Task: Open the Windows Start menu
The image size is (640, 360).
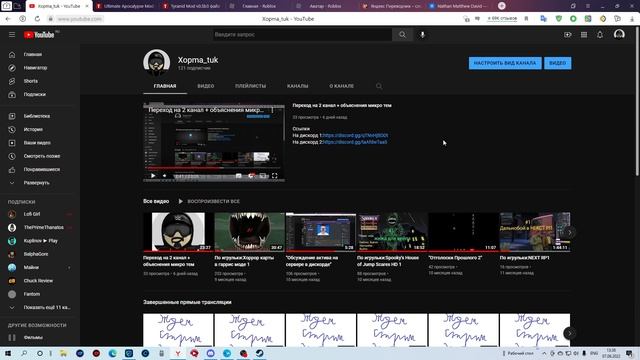Action: [x=8, y=353]
